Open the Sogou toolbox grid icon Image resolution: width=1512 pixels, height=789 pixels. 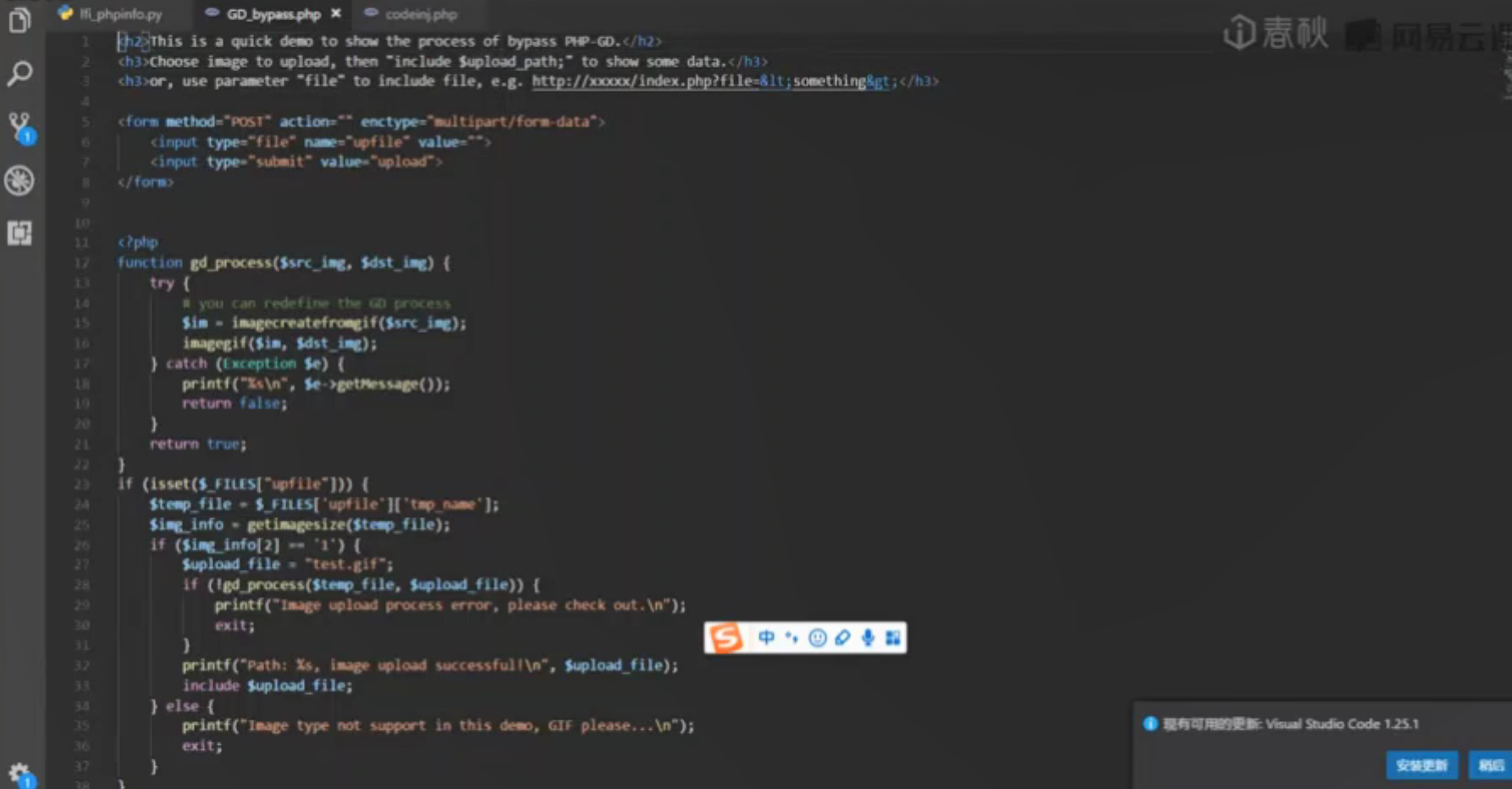click(892, 637)
